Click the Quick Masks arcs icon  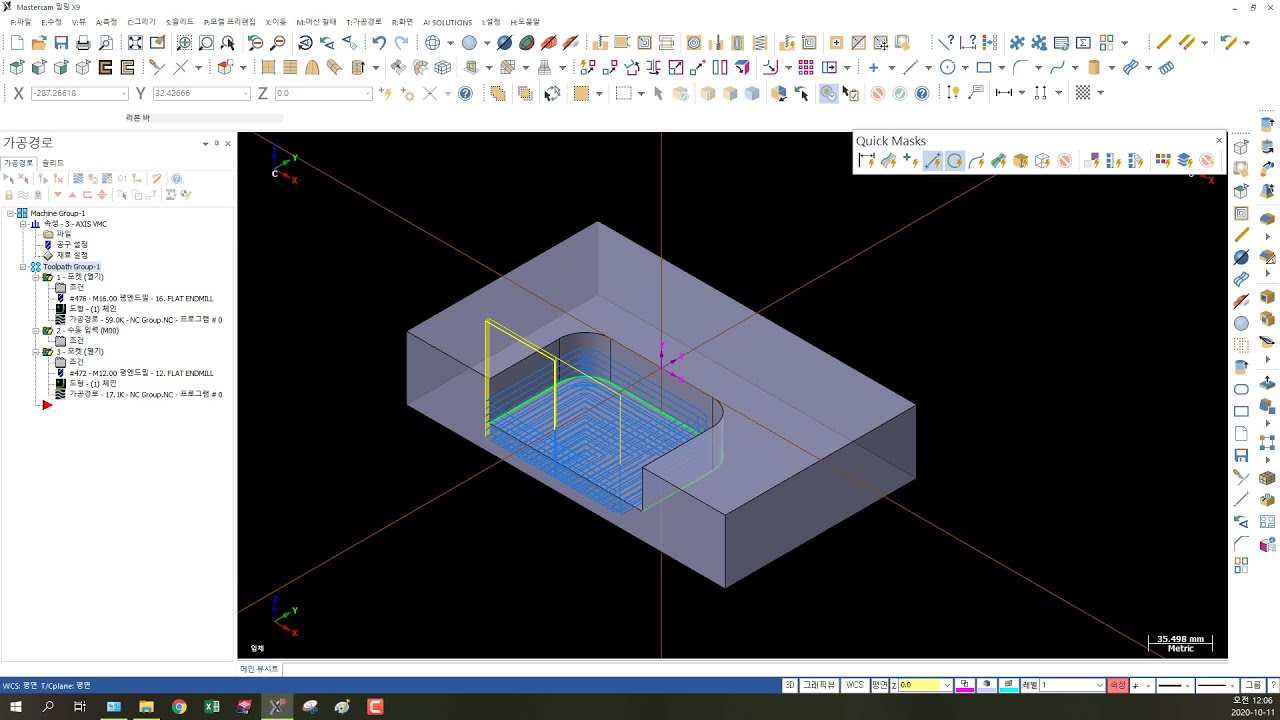[954, 161]
